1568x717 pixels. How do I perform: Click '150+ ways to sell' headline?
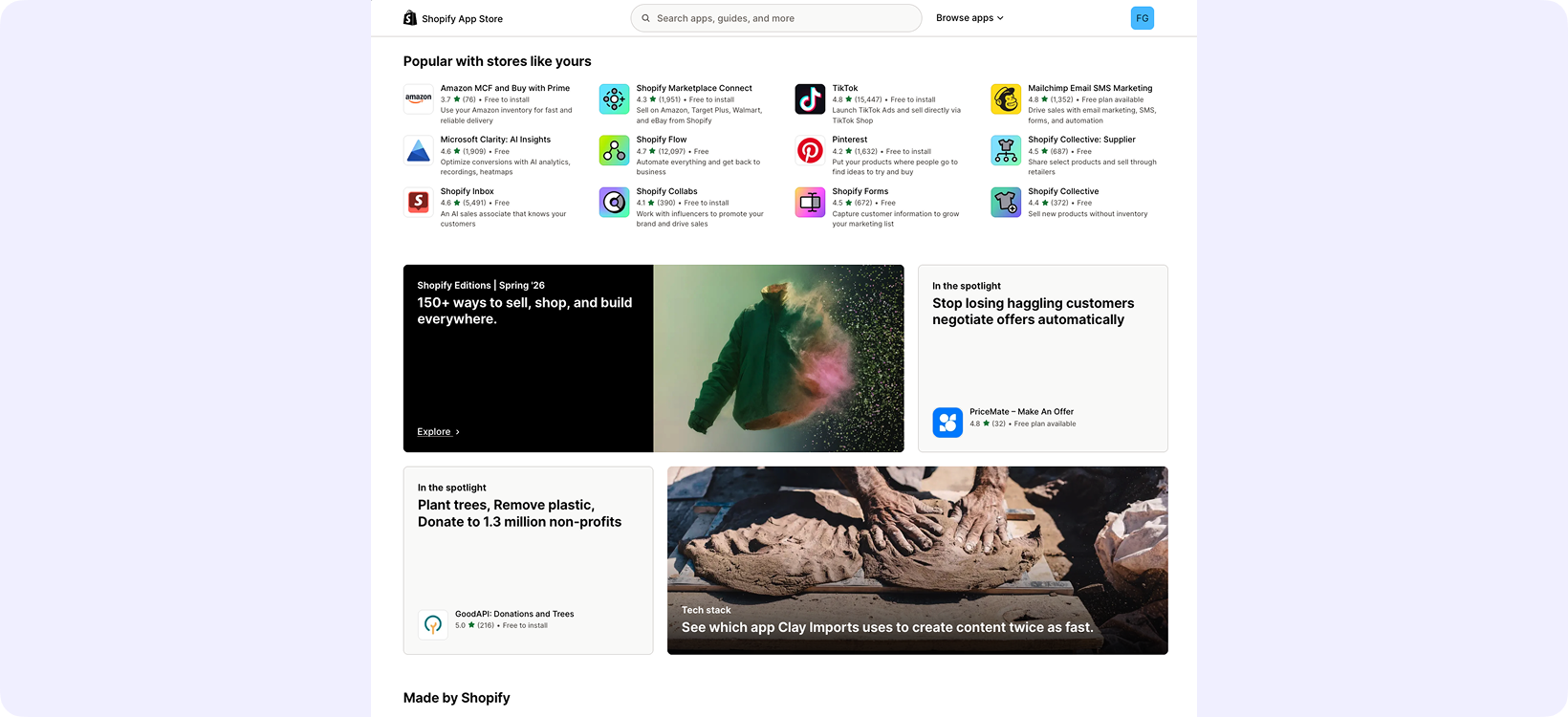[525, 311]
